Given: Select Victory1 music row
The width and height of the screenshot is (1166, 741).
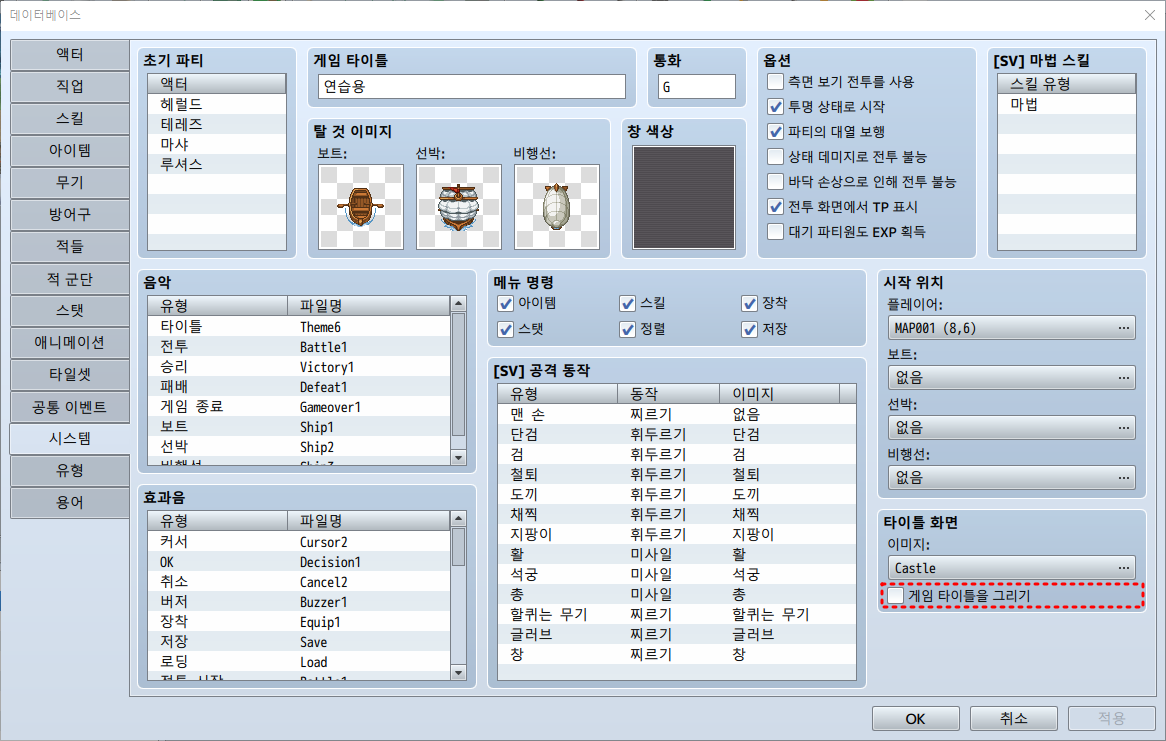Looking at the screenshot, I should 300,367.
